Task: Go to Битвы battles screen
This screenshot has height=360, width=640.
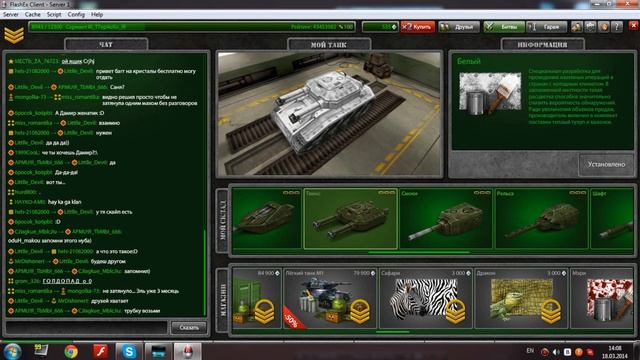Action: pyautogui.click(x=504, y=27)
